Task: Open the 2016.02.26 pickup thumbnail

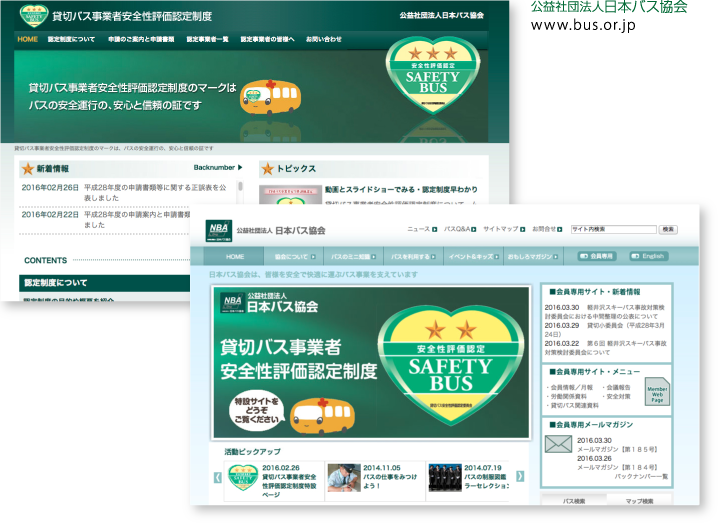Action: click(x=243, y=477)
